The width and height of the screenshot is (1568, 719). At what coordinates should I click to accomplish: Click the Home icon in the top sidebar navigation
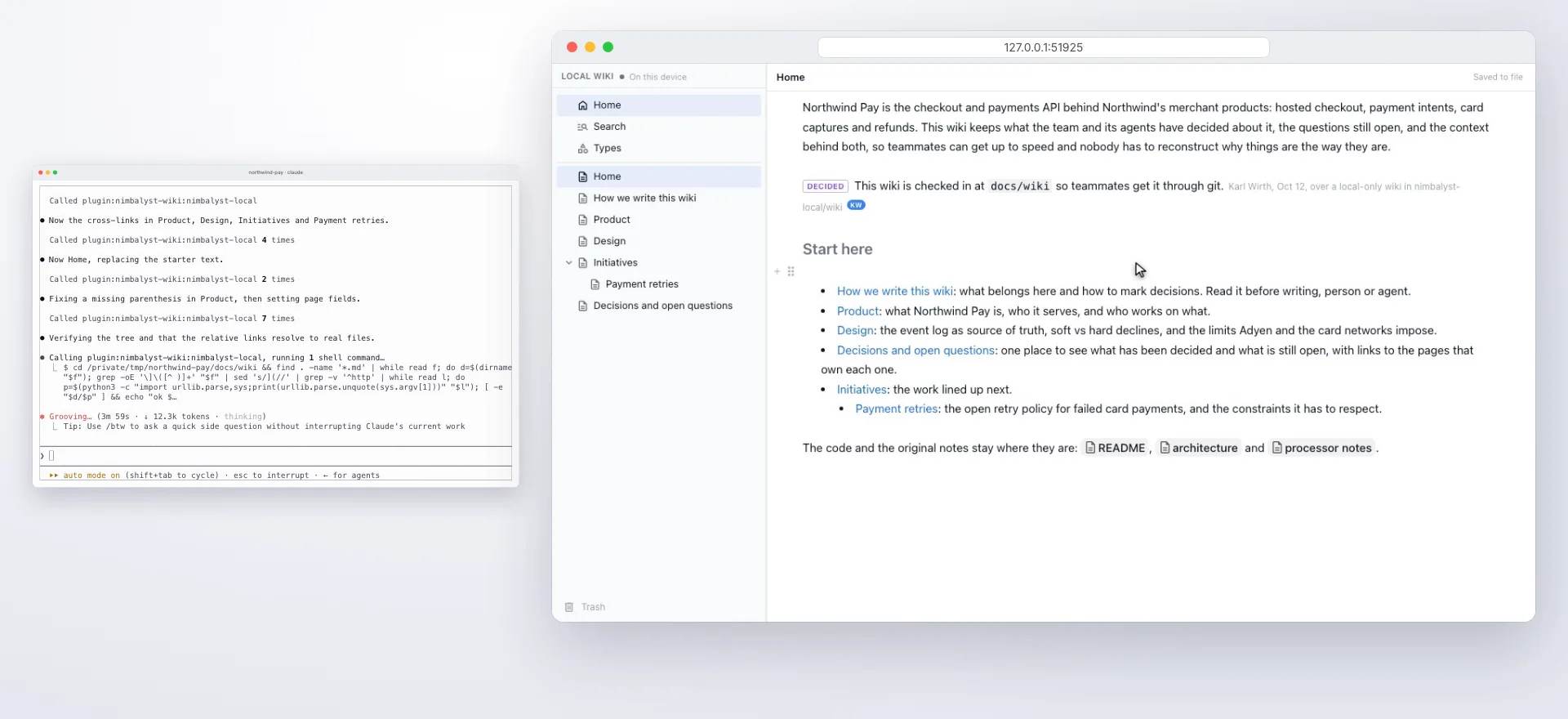582,105
